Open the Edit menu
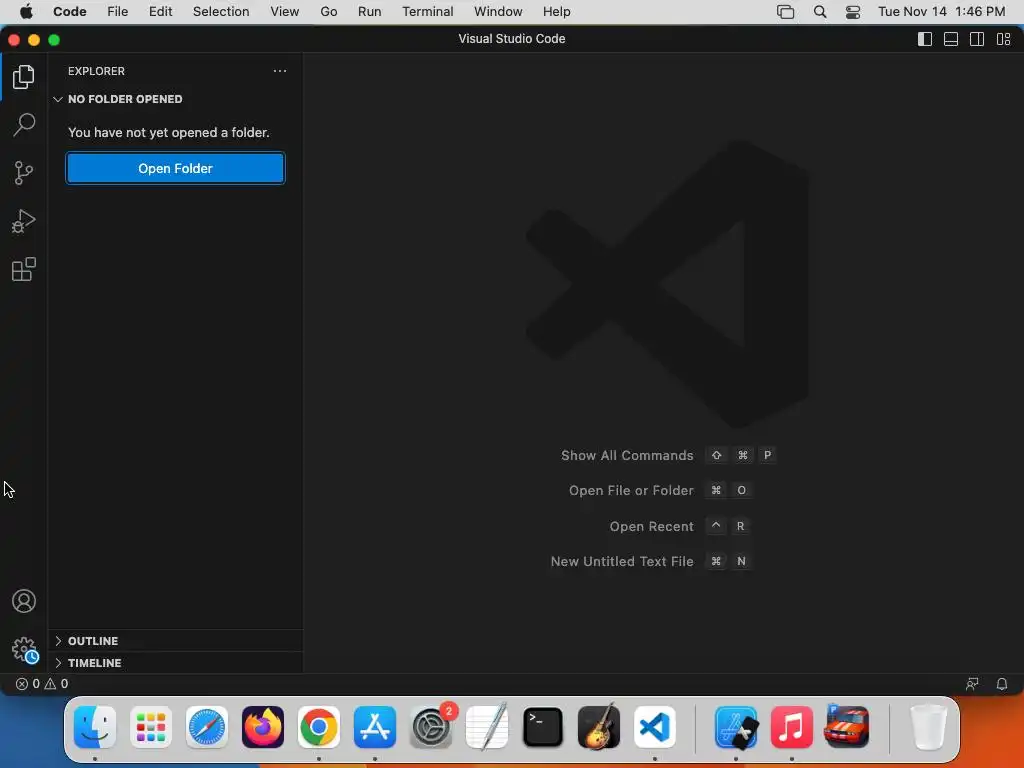The height and width of the screenshot is (768, 1024). tap(160, 12)
